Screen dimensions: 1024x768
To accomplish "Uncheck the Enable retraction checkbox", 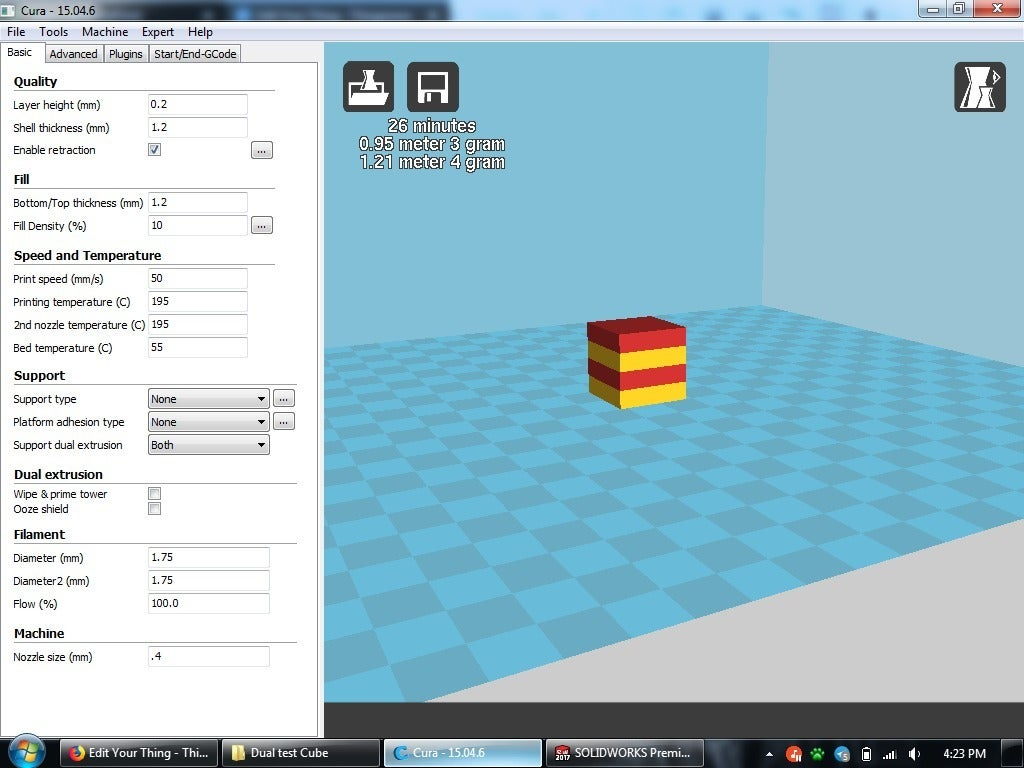I will coord(154,149).
